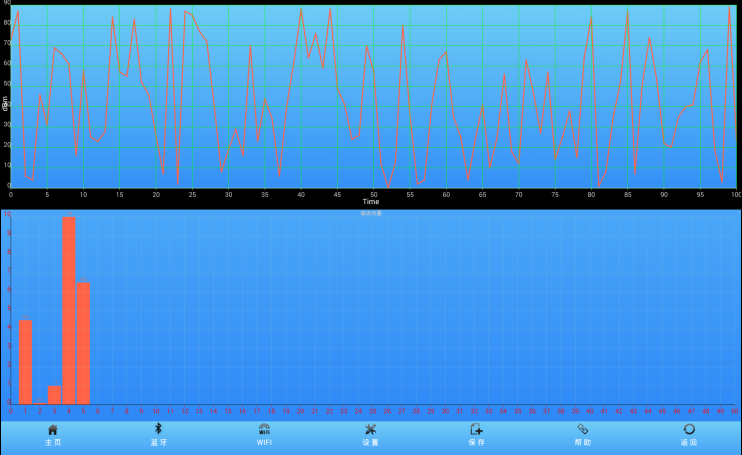742x455 pixels.
Task: Open help with the 帮助 icon
Action: coord(582,429)
